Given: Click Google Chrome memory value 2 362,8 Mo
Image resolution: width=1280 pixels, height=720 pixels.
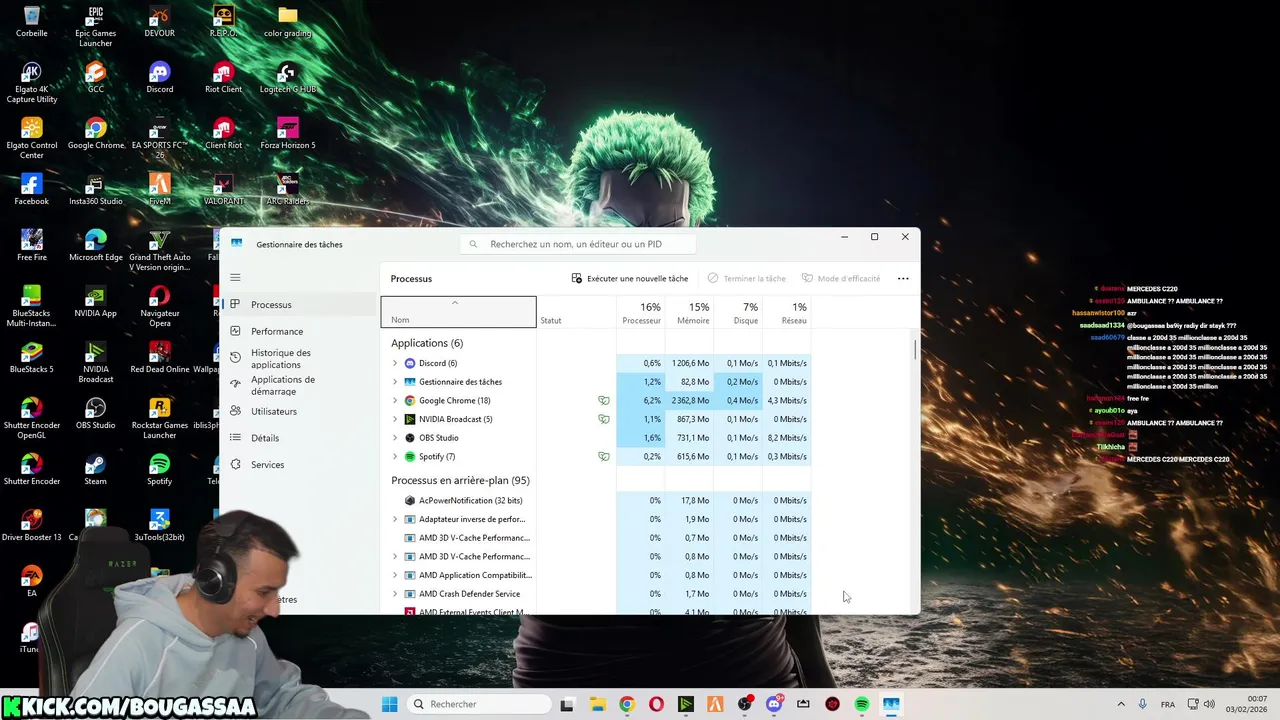Looking at the screenshot, I should [690, 400].
